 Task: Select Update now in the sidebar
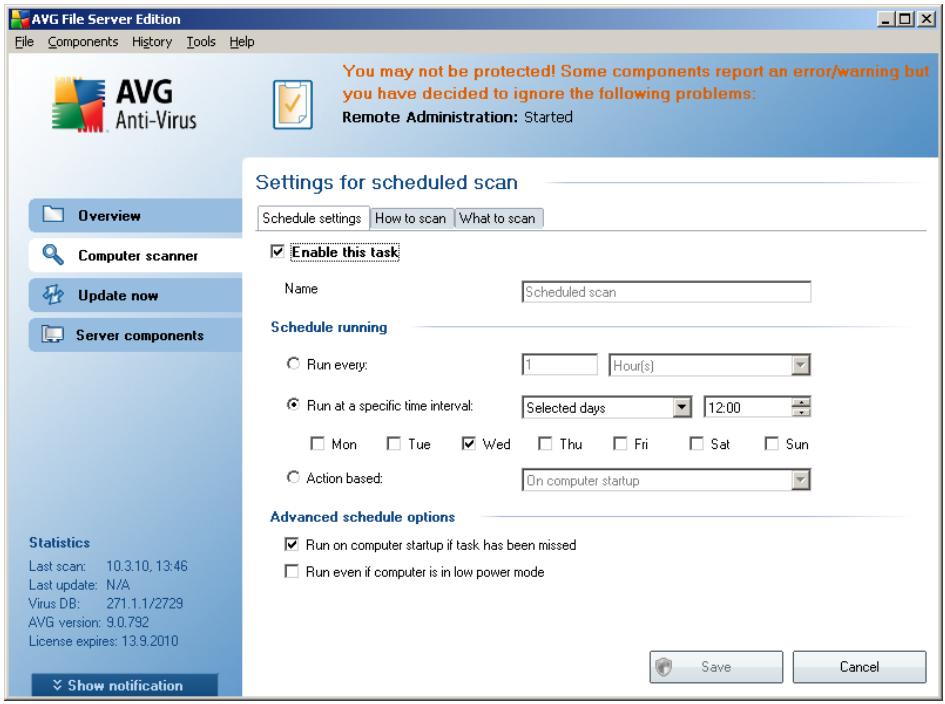pos(135,295)
